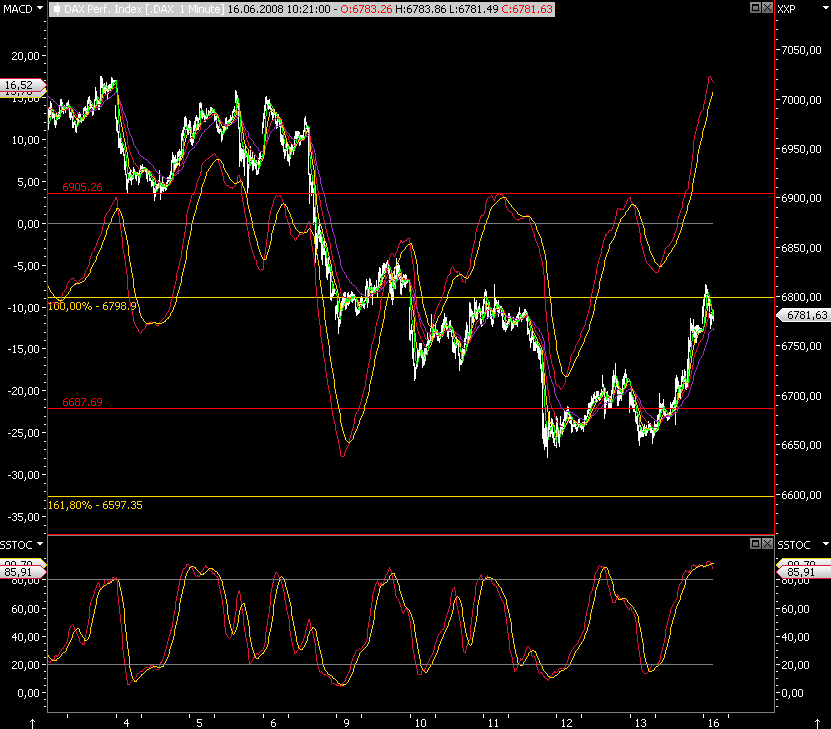Click date label 4 on time axis
831x729 pixels.
click(x=126, y=723)
